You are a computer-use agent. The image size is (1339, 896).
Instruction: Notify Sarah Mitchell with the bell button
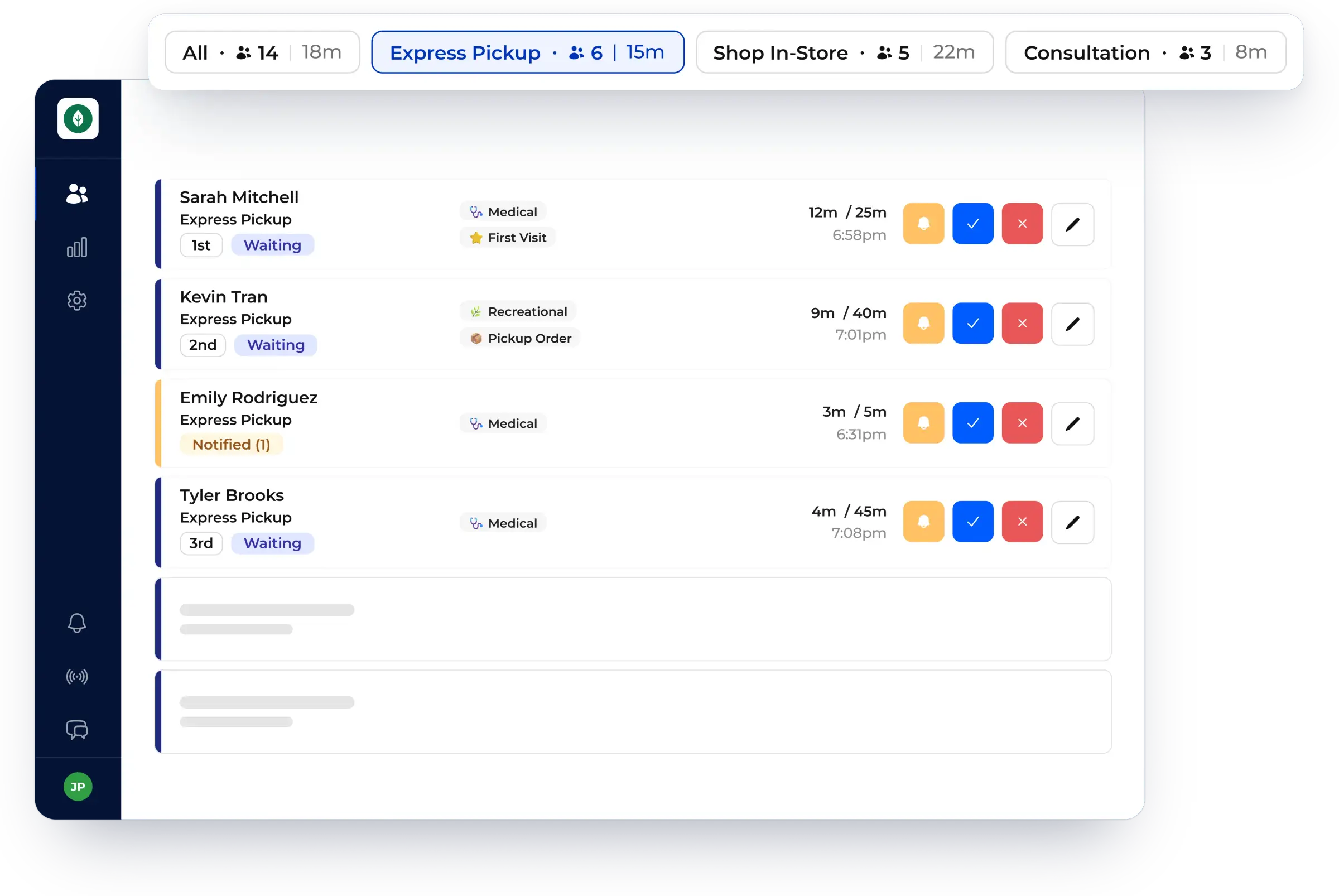[x=923, y=223]
